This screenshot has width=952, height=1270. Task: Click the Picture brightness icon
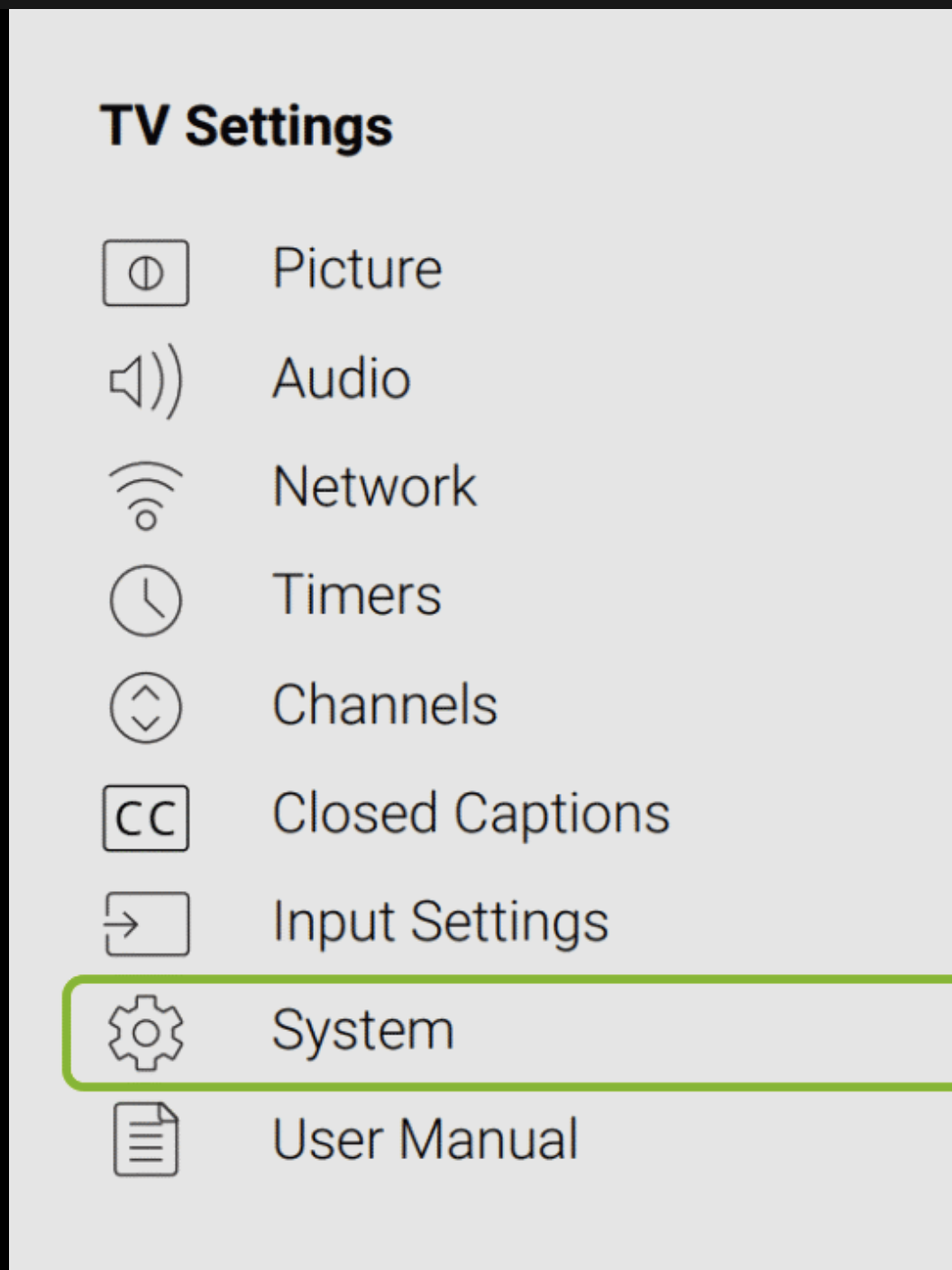click(x=146, y=271)
